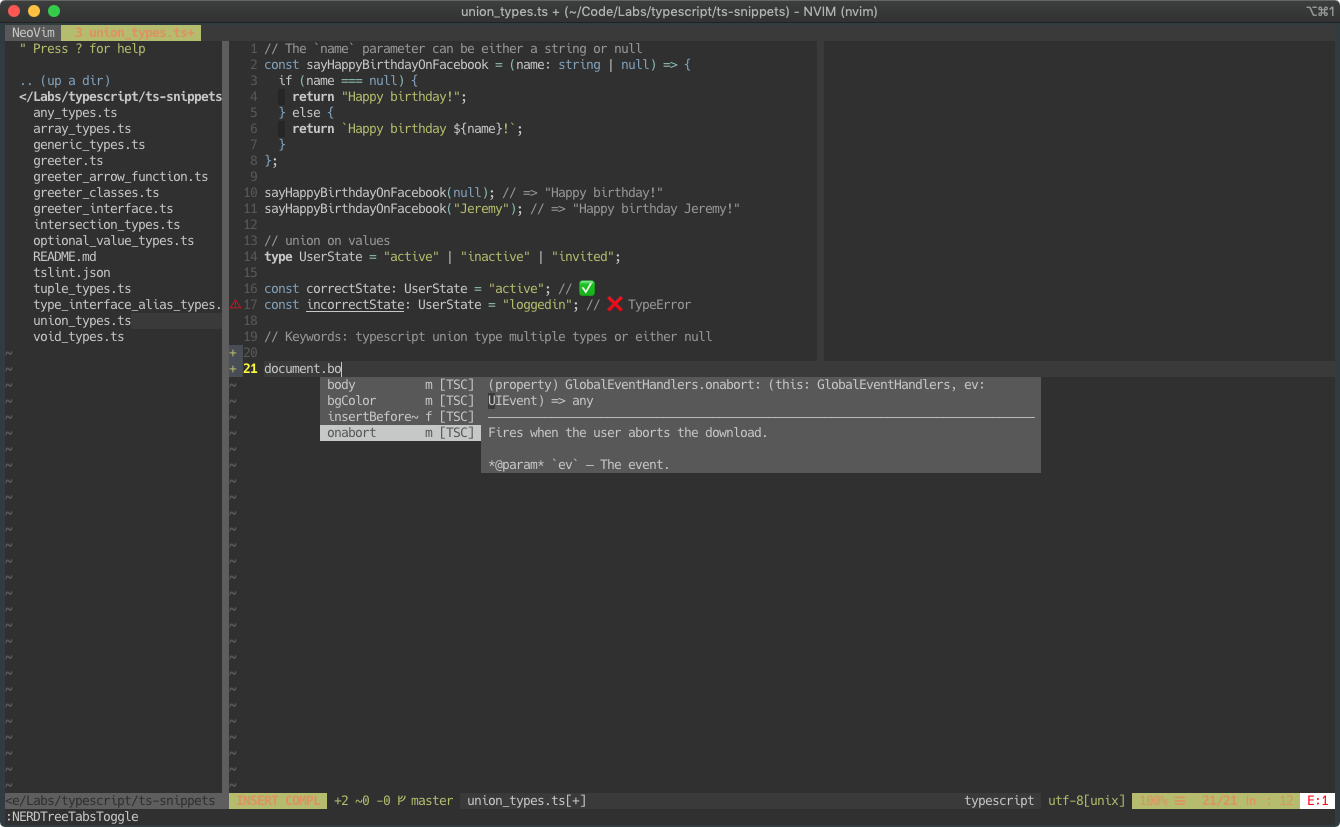Click the git added sign at line 21
Screen dimensions: 1340x827
[x=233, y=369]
